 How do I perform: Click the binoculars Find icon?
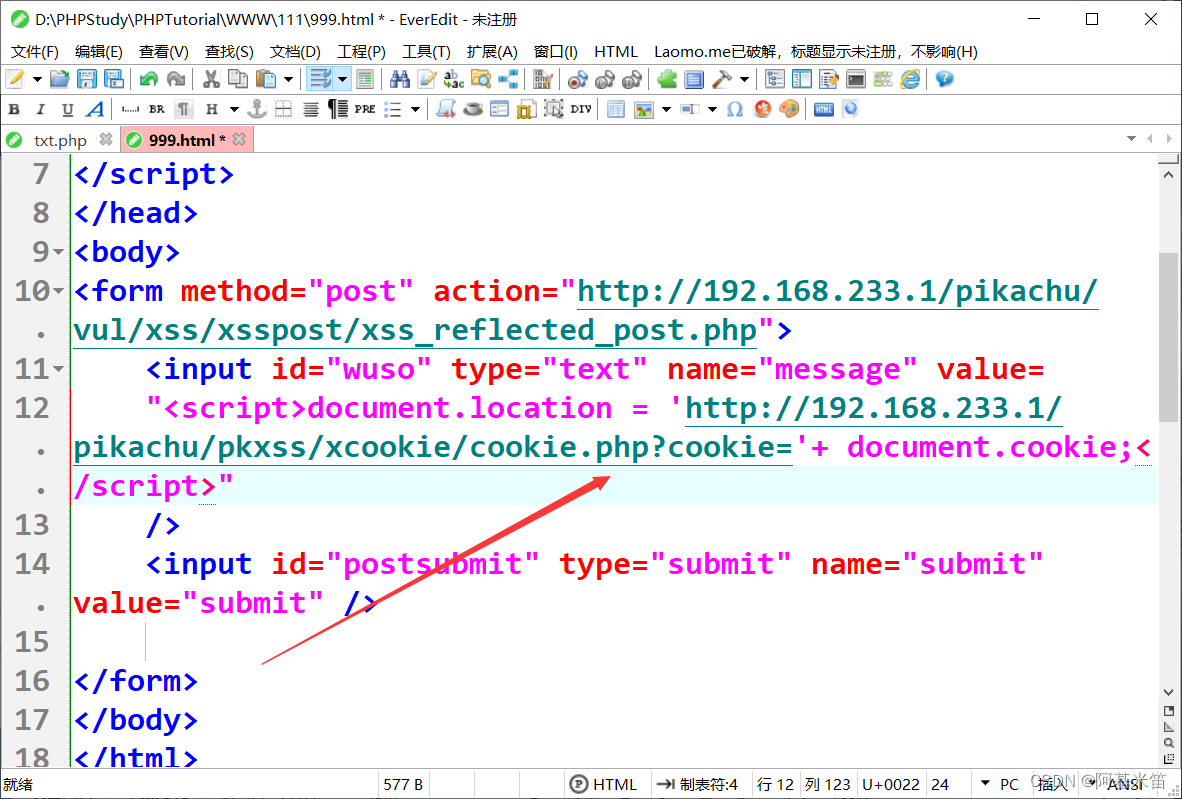coord(400,79)
